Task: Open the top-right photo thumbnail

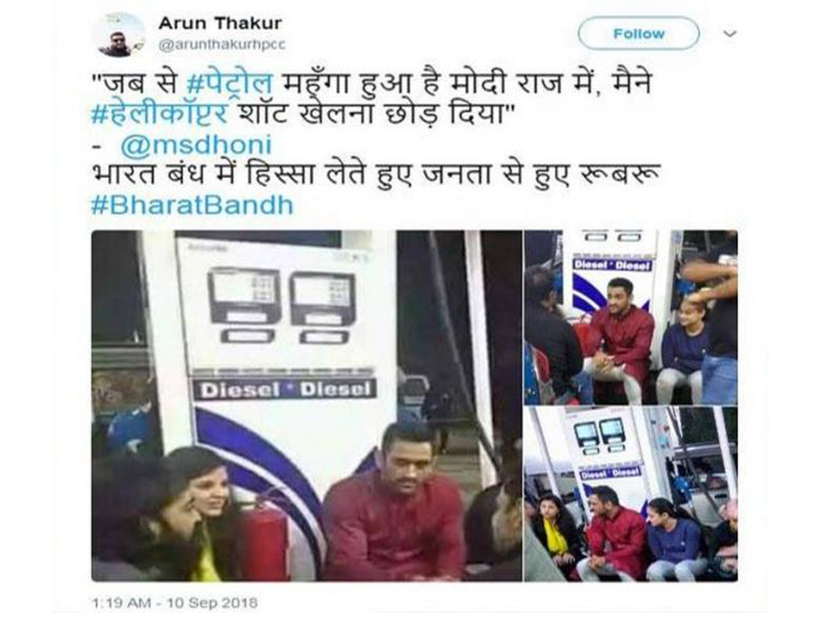Action: (x=631, y=317)
